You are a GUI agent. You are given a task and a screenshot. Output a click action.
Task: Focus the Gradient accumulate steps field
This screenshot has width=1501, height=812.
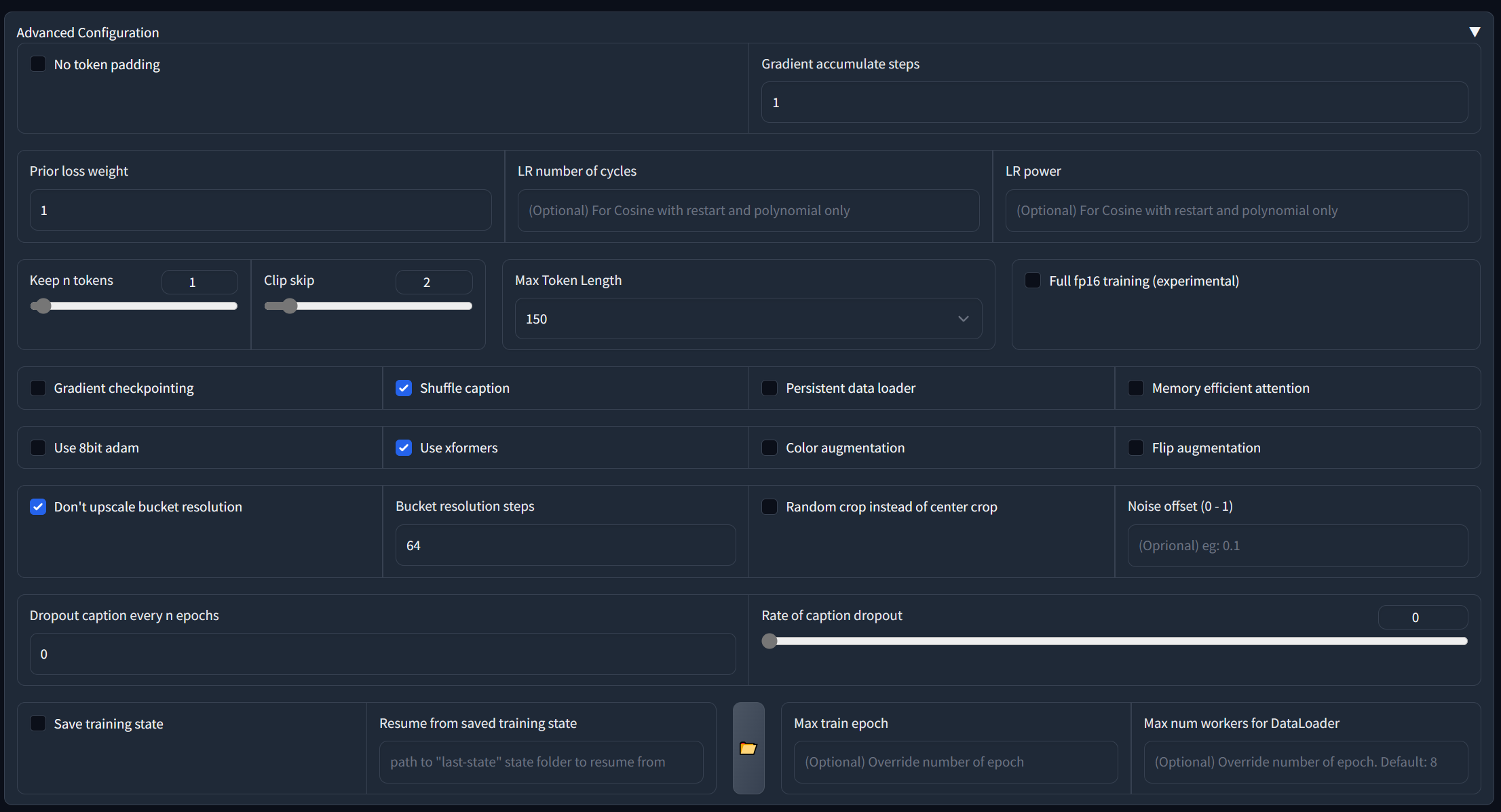point(1113,102)
